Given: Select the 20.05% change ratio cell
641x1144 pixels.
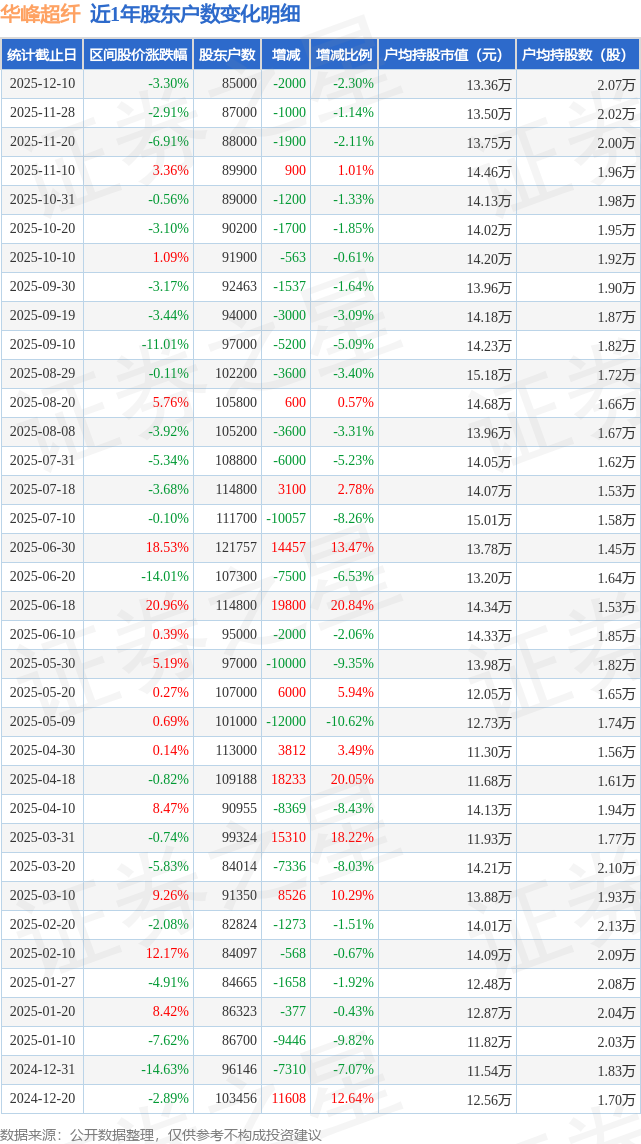Looking at the screenshot, I should [352, 780].
